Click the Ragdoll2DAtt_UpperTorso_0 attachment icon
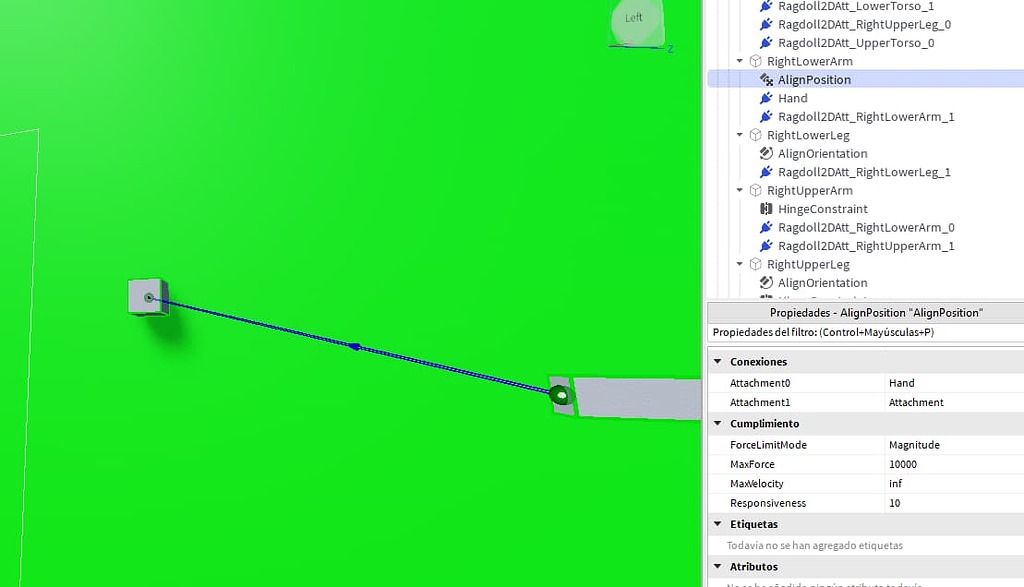Viewport: 1024px width, 587px height. pyautogui.click(x=766, y=42)
